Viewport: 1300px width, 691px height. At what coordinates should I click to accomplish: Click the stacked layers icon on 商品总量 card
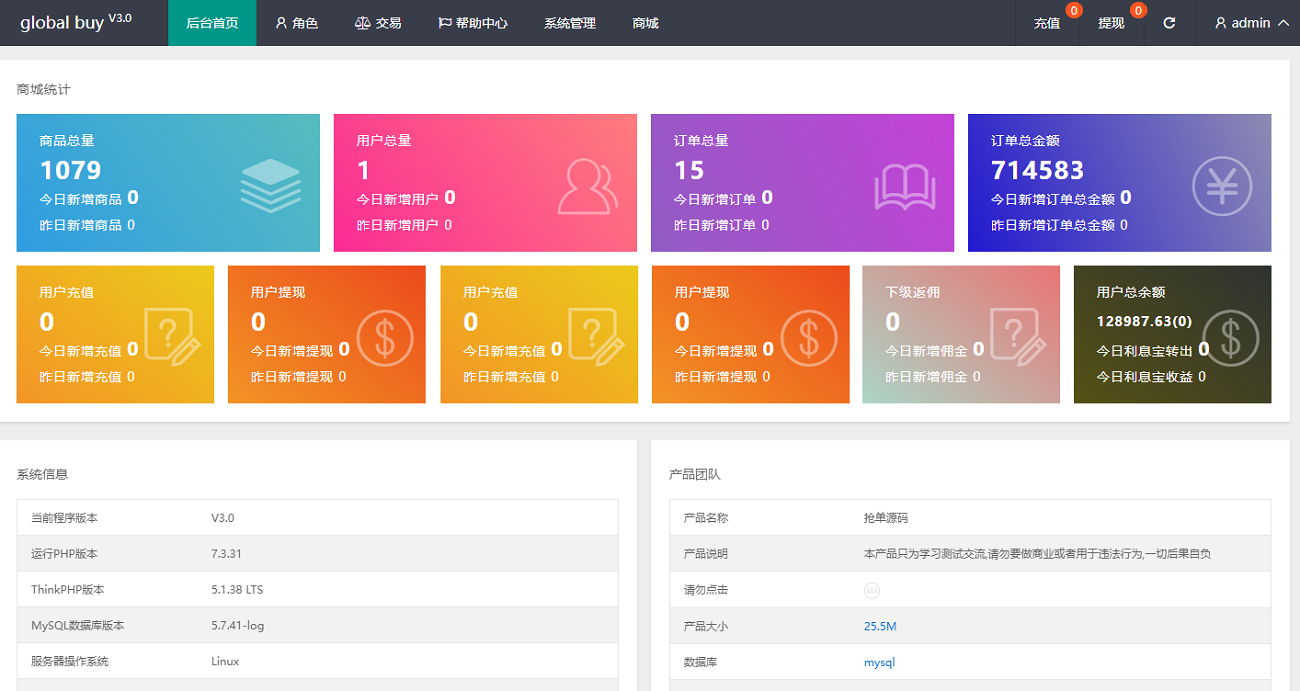(x=270, y=186)
